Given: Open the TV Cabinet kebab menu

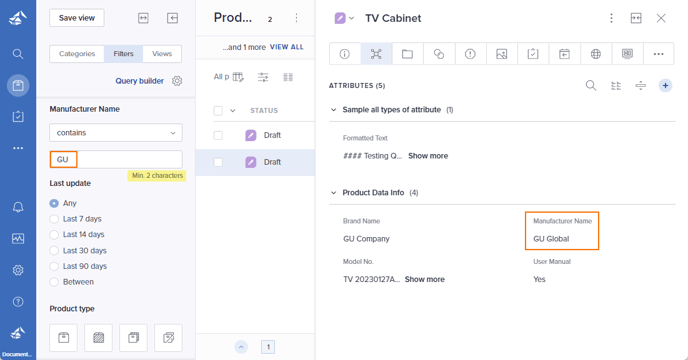Looking at the screenshot, I should pos(611,18).
